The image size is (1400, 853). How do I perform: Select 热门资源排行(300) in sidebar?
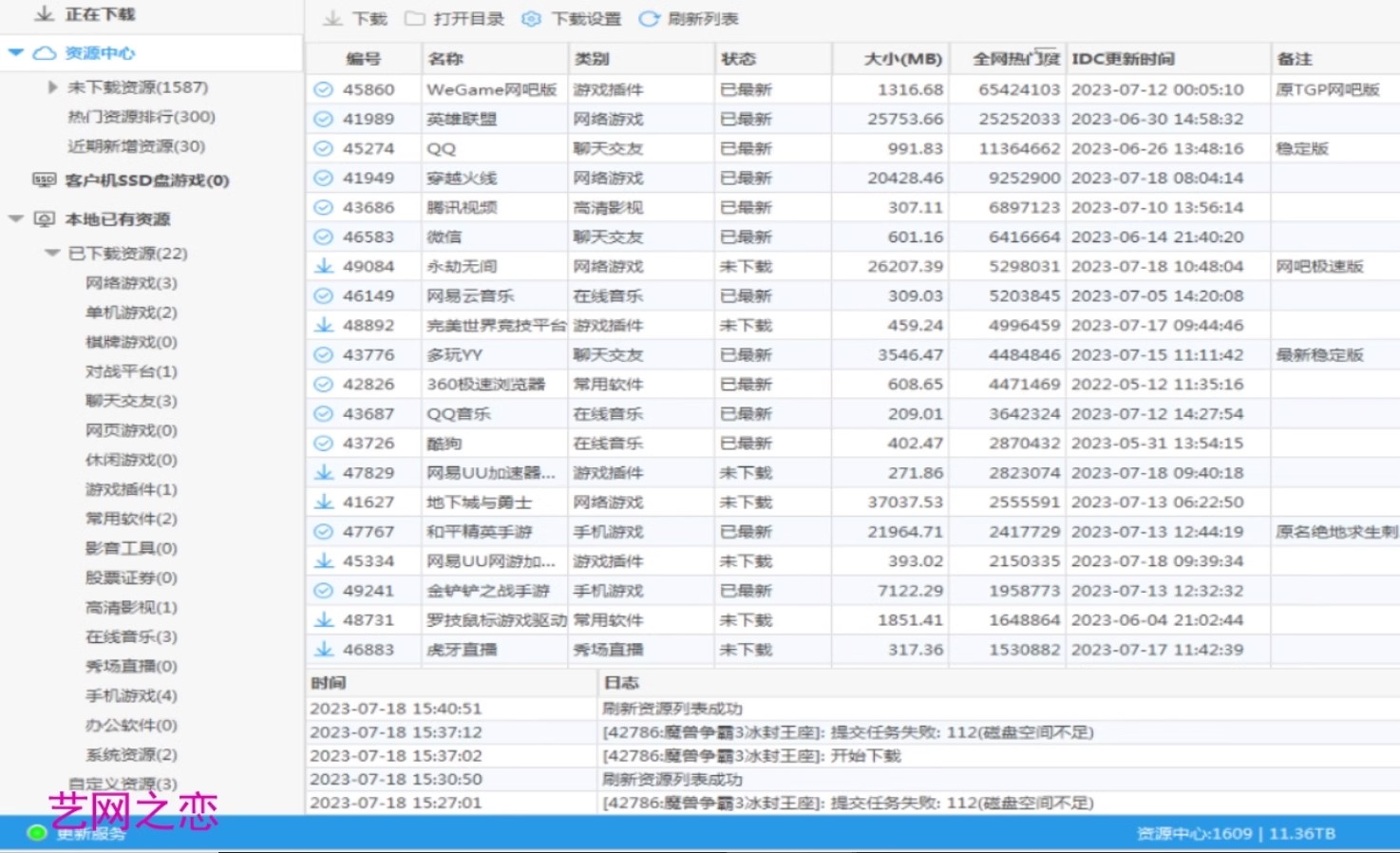coord(142,117)
